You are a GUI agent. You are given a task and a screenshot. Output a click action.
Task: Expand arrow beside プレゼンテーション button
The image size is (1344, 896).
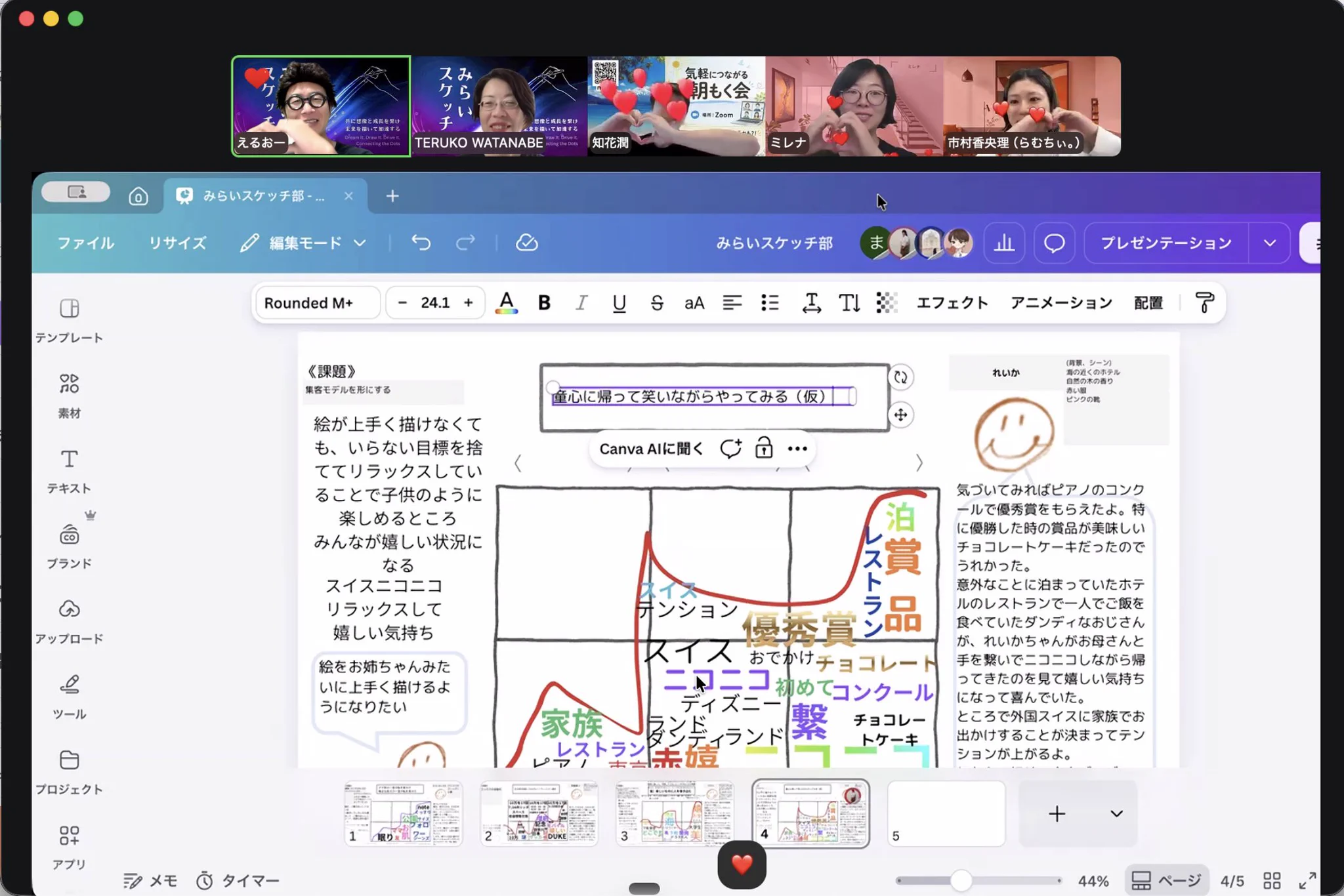1270,243
